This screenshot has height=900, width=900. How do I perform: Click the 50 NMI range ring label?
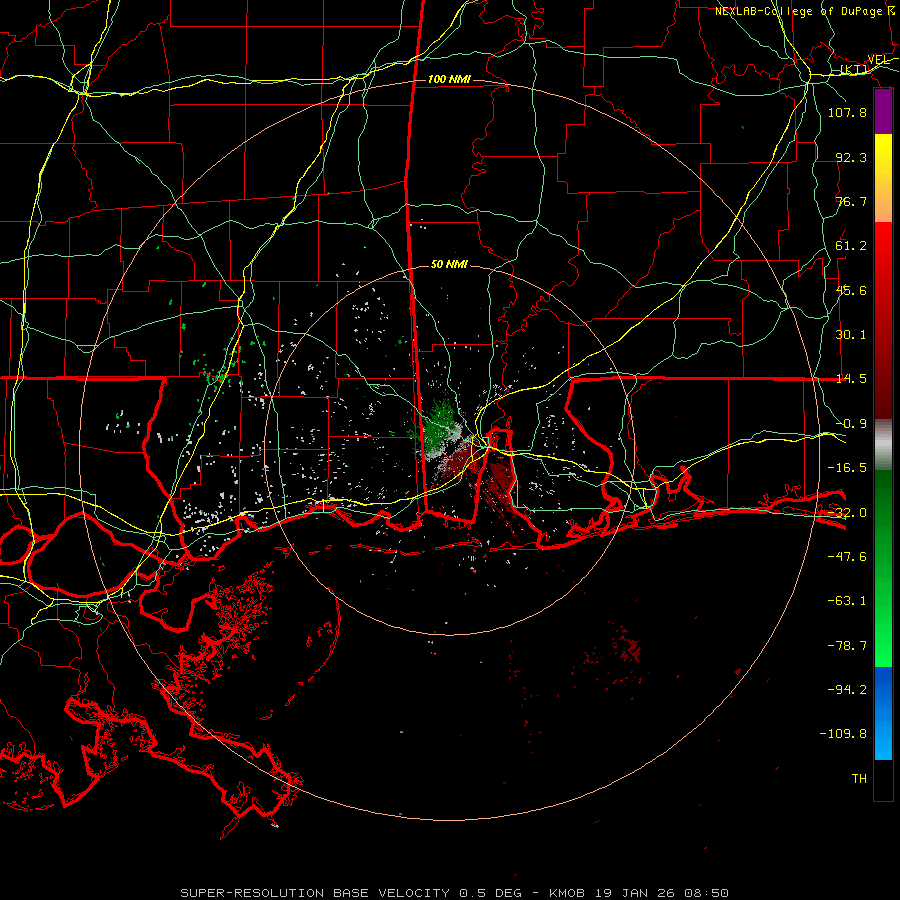449,264
